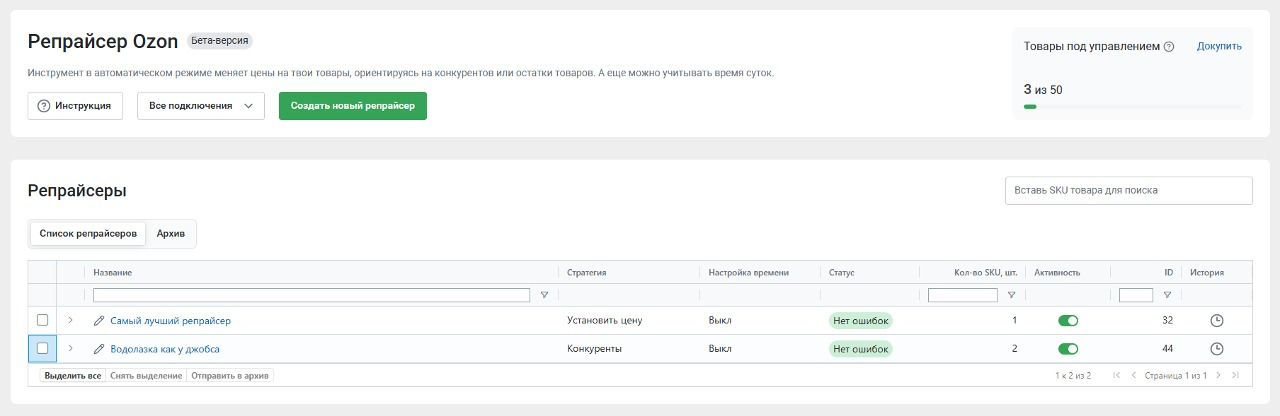Go to first page arrow
Viewport: 1280px width, 416px height.
(x=1117, y=376)
